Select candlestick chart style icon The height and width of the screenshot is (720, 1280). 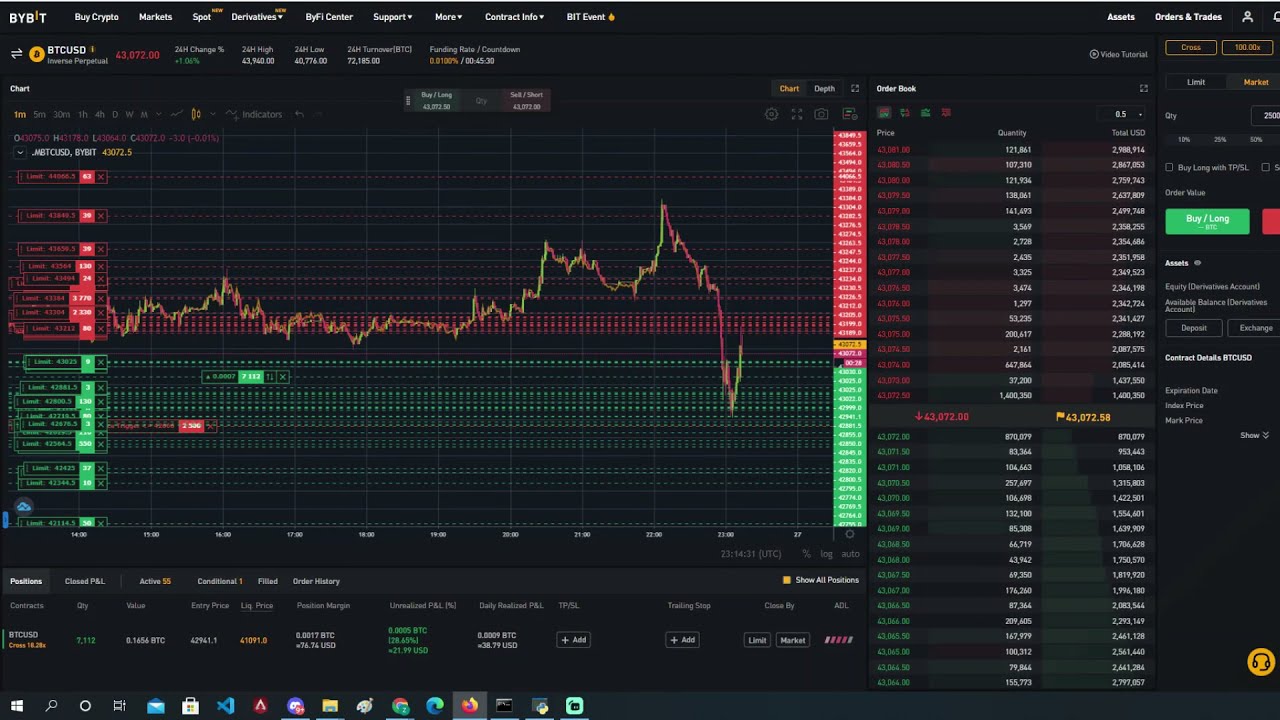196,114
